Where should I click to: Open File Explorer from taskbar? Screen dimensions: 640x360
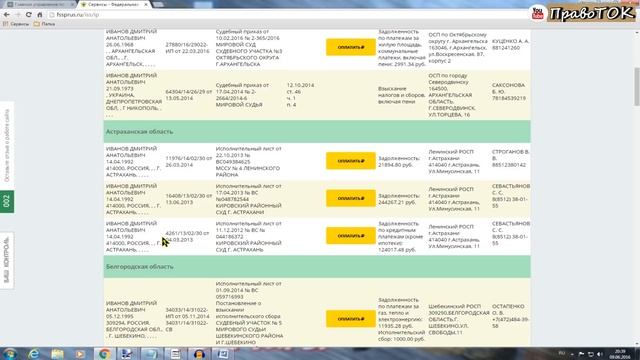[58, 354]
